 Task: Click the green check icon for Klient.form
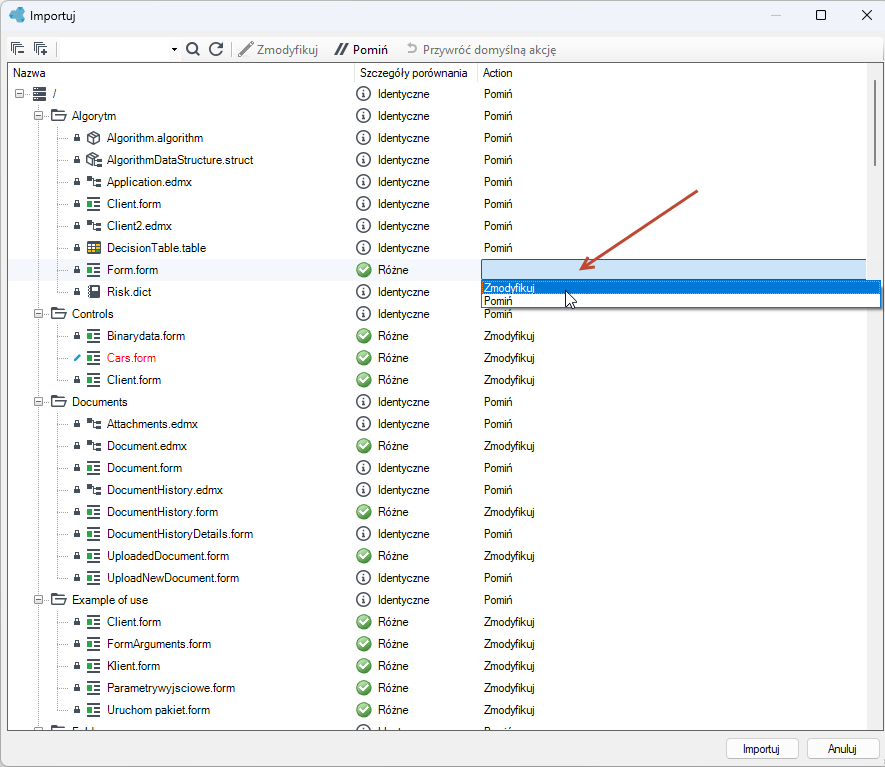pos(364,666)
